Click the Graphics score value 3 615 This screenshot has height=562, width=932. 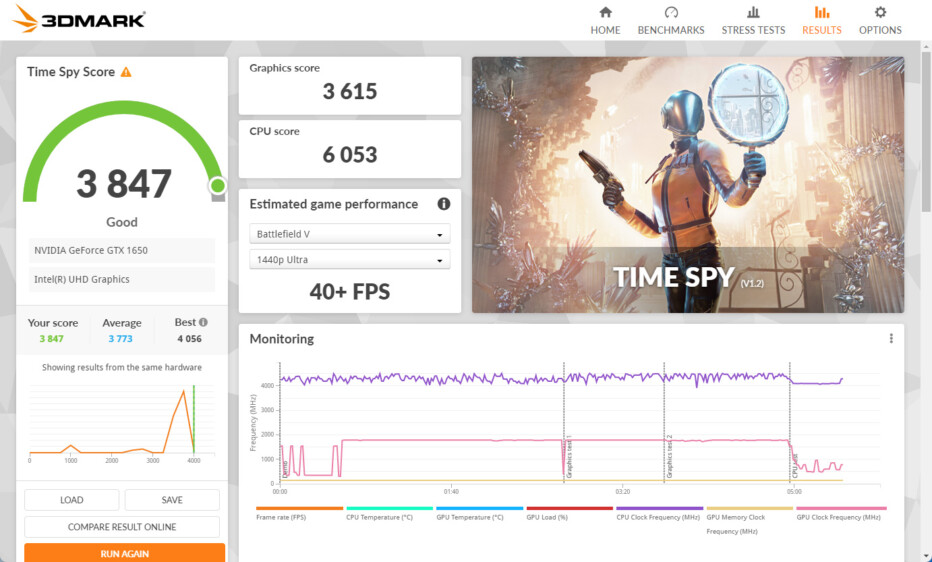pyautogui.click(x=350, y=91)
